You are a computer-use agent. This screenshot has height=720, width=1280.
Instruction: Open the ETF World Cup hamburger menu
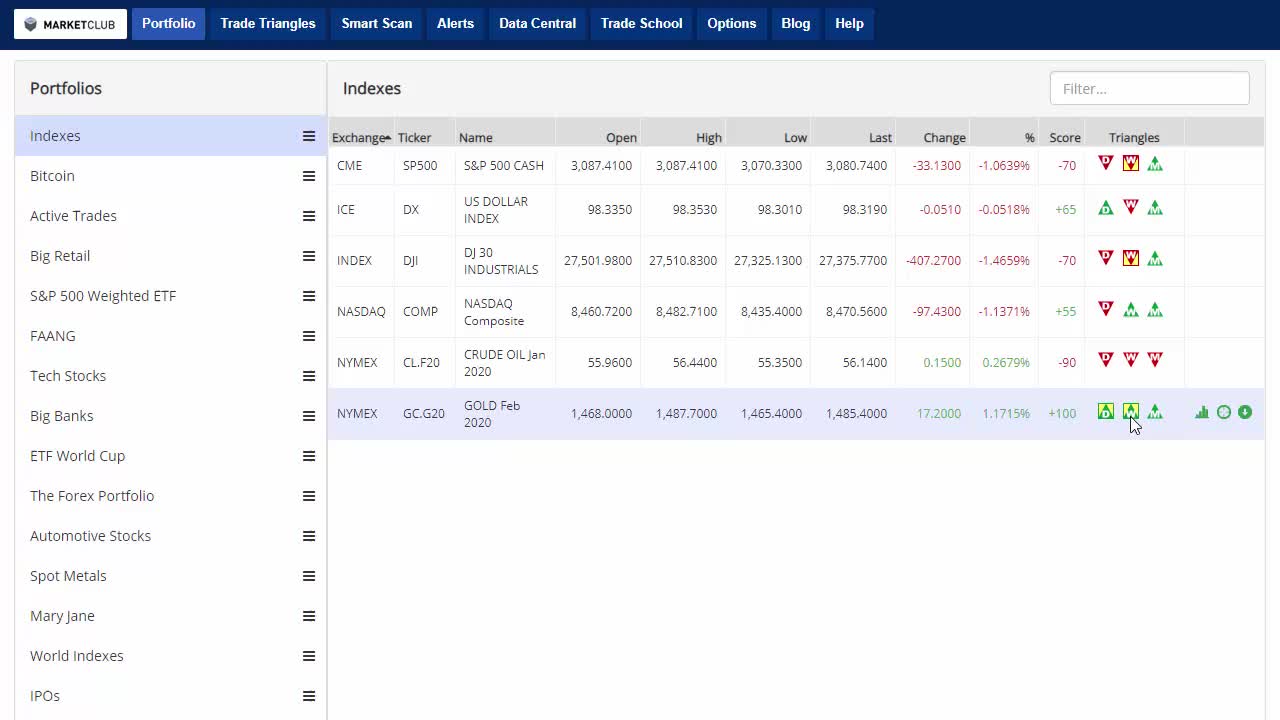(309, 456)
